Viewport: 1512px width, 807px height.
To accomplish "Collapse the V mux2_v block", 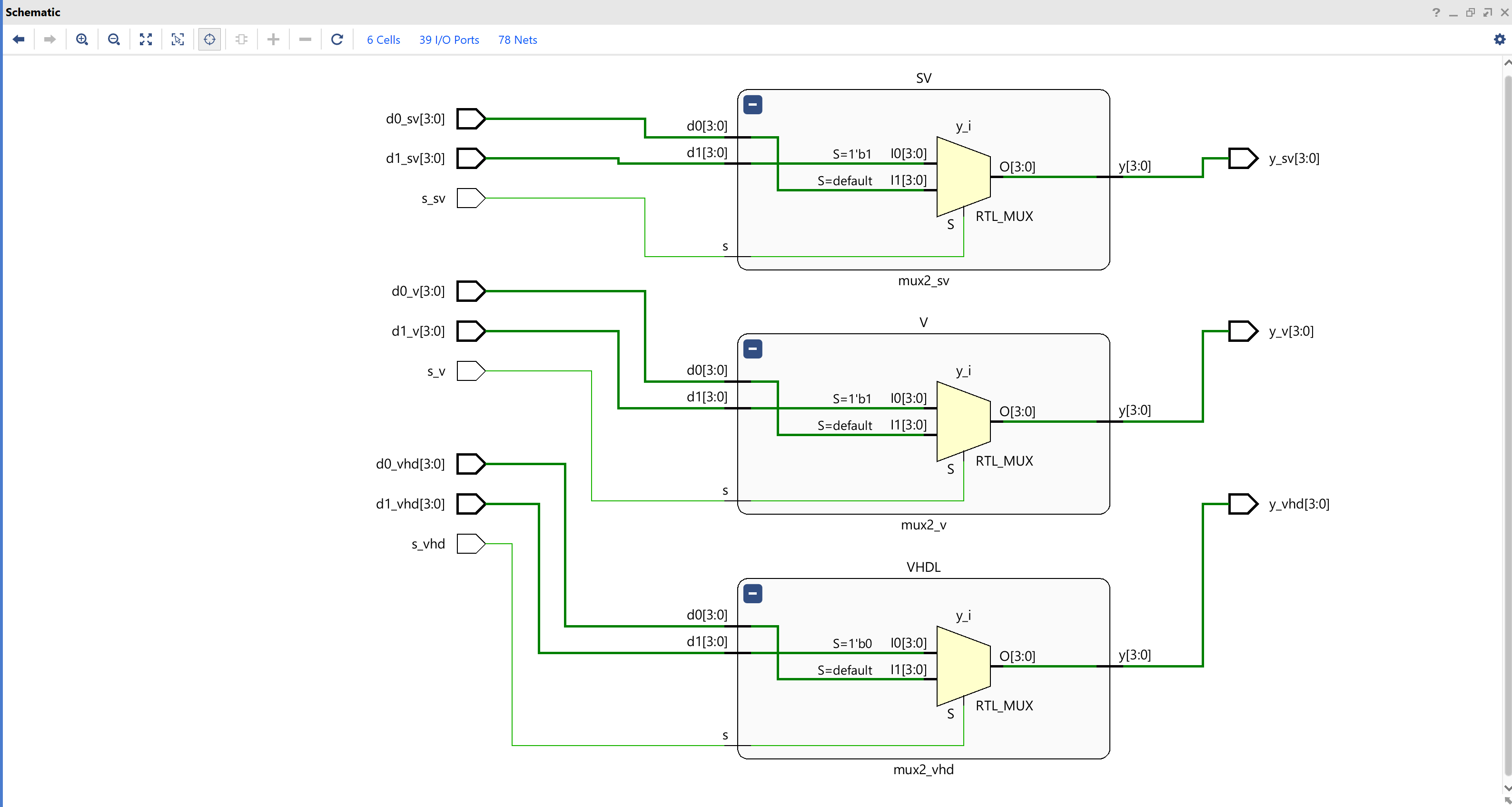I will tap(752, 349).
